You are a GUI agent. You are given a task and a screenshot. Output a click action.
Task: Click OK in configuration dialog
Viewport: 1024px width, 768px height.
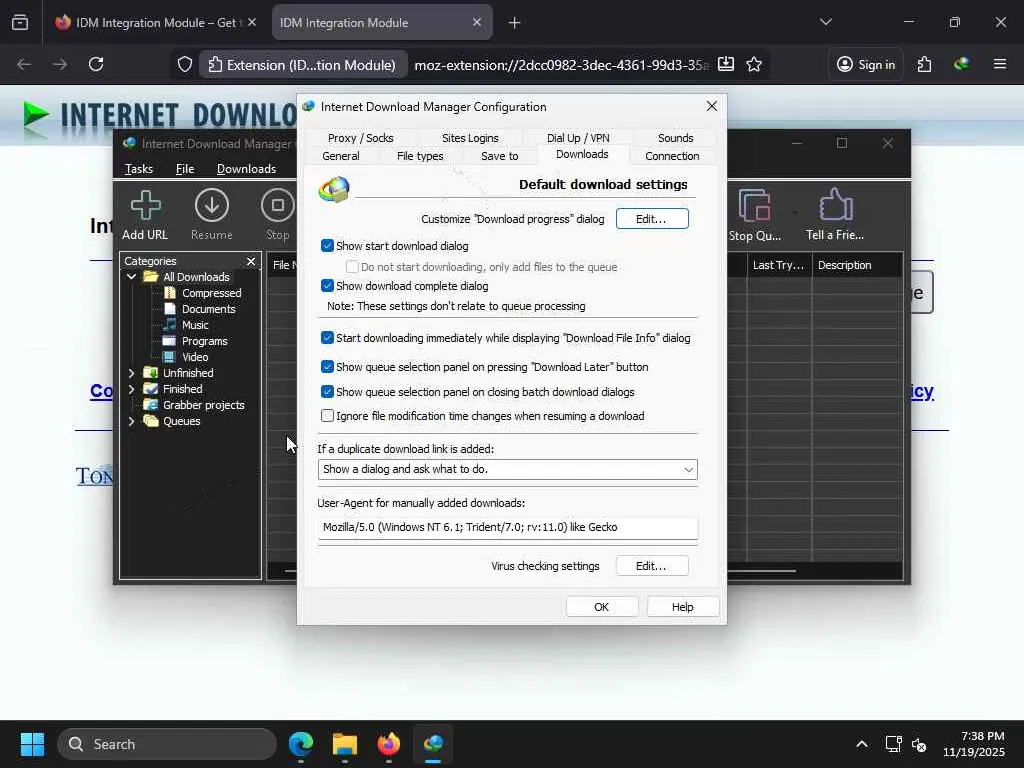click(x=601, y=607)
